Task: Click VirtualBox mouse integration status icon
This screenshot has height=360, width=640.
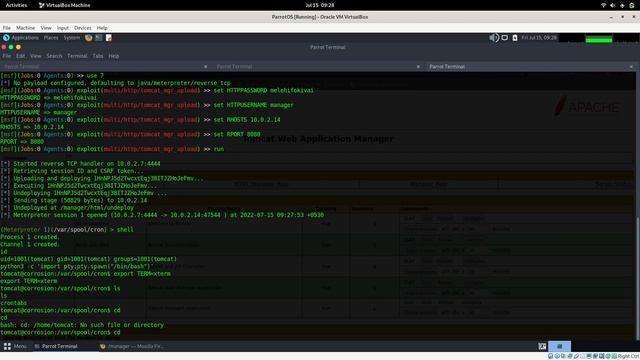Action: (608, 356)
